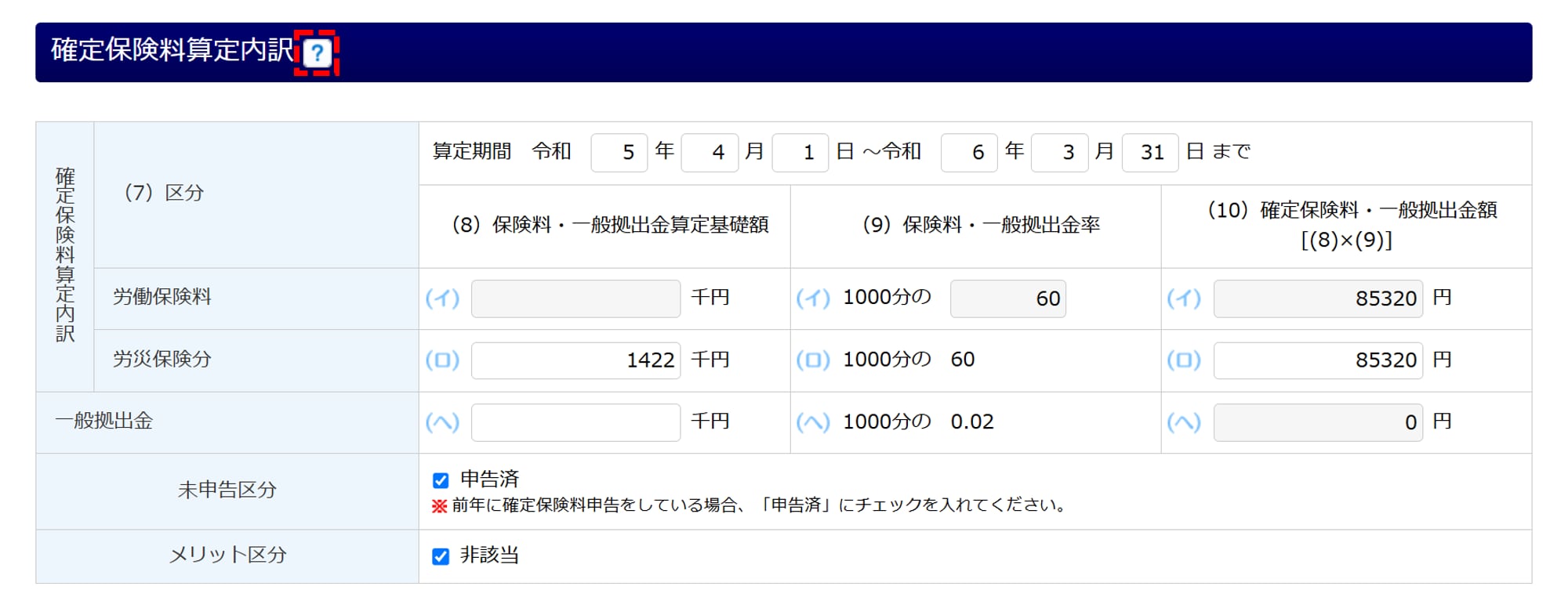
Task: Click the 申告済 checkbox label text
Action: point(490,479)
